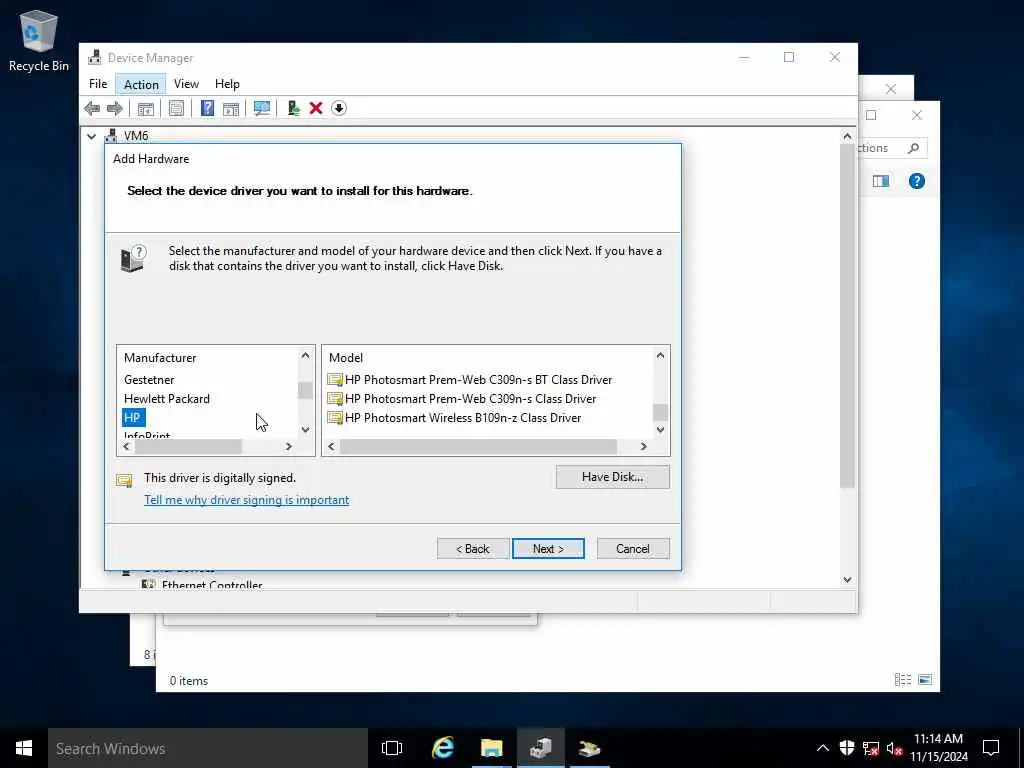Open the Action menu
Image resolution: width=1024 pixels, height=768 pixels.
click(141, 84)
